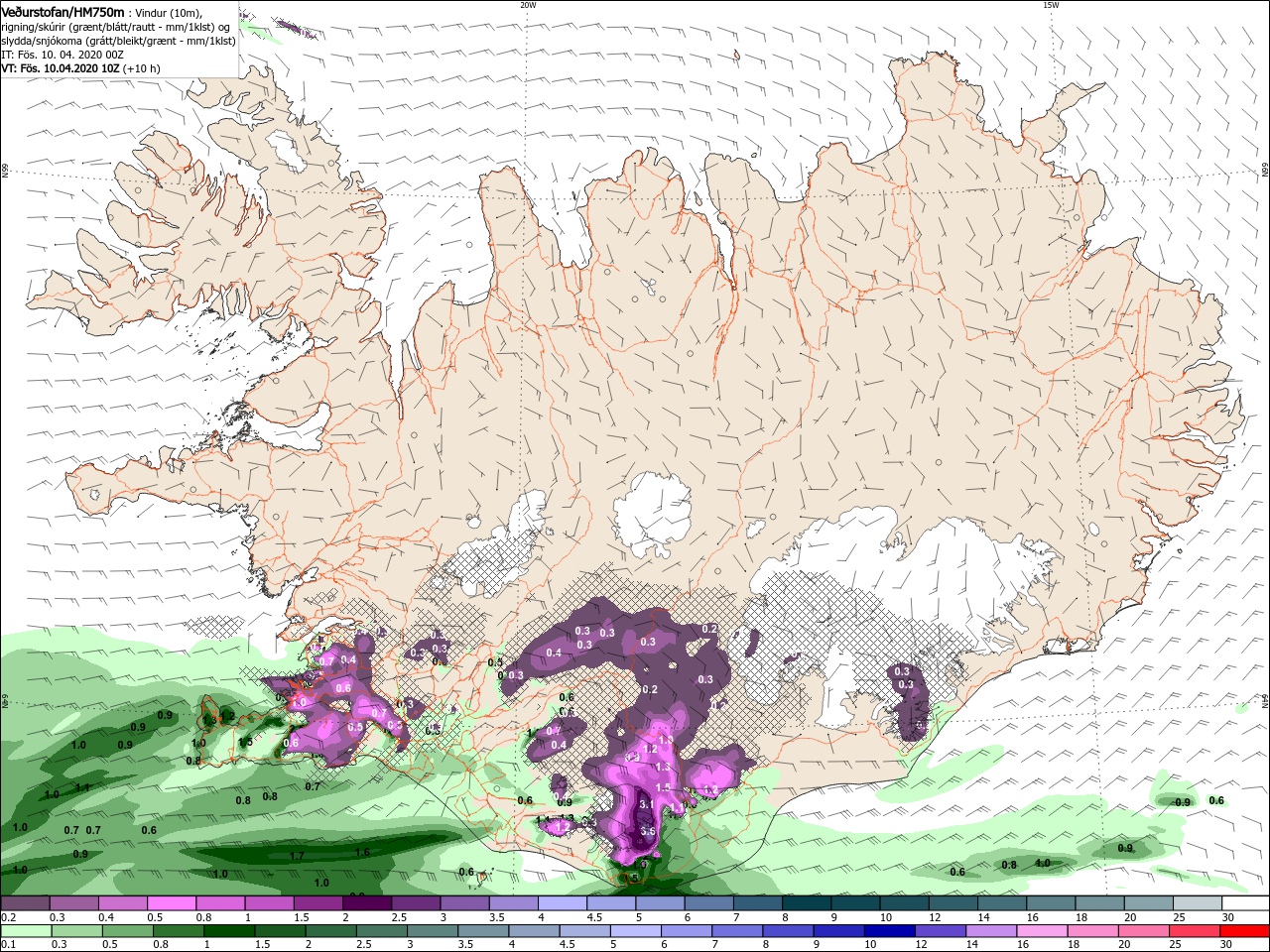This screenshot has height=952, width=1270.
Task: Pick the deep blue 10 rain scale swatch
Action: [889, 931]
